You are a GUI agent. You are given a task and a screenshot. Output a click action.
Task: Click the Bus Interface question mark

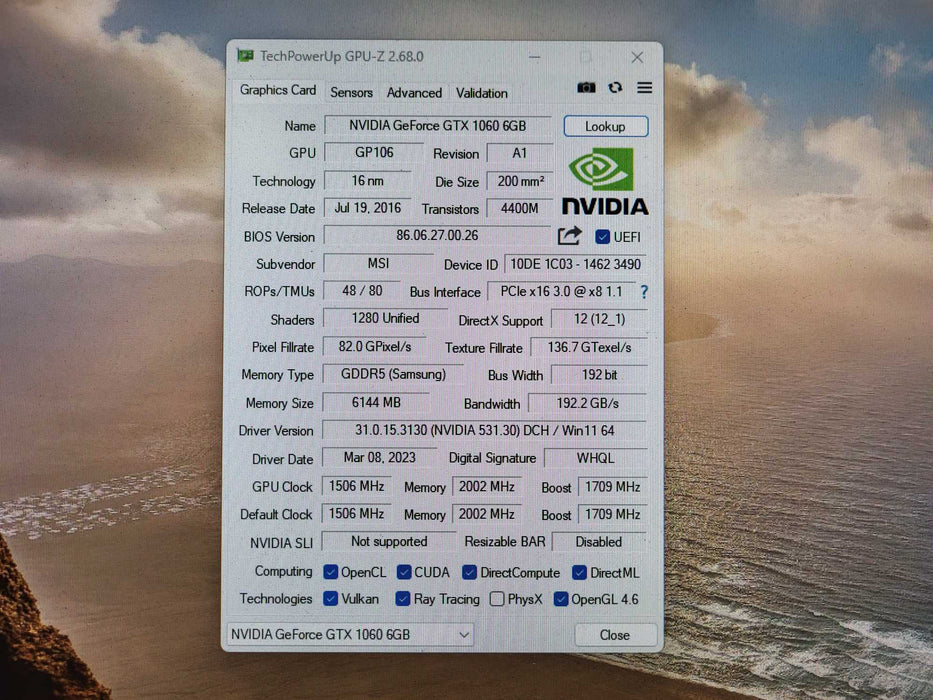pyautogui.click(x=644, y=292)
